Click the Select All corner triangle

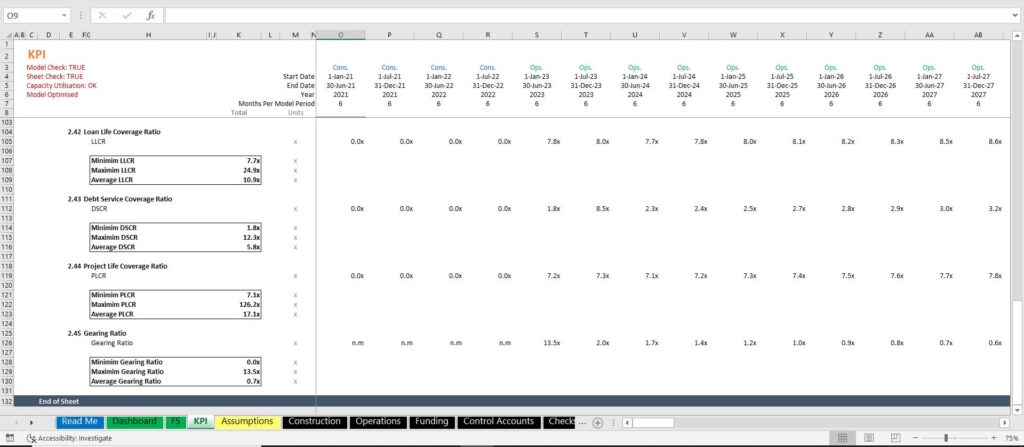pos(7,35)
